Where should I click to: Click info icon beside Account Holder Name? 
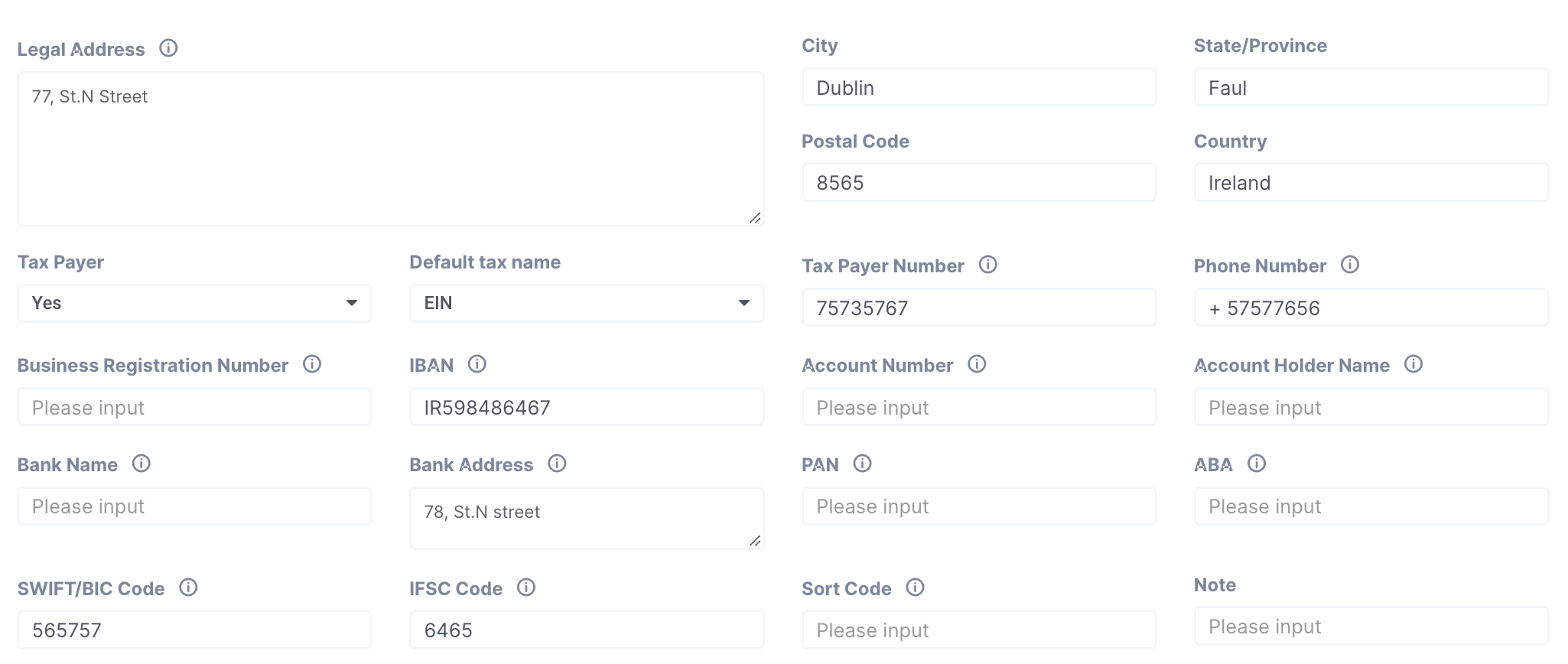tap(1413, 364)
